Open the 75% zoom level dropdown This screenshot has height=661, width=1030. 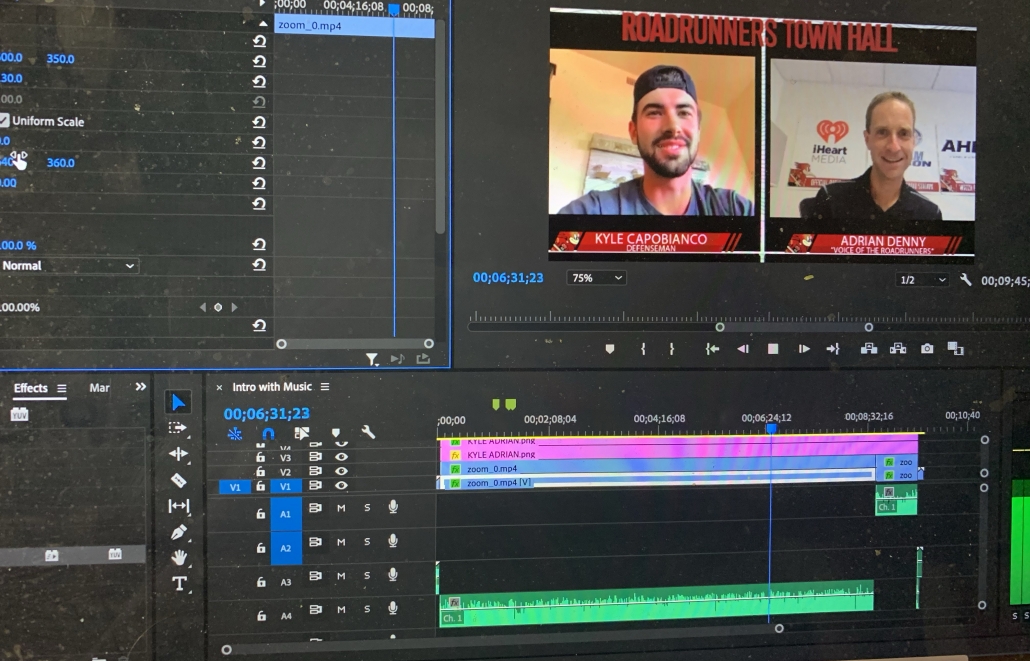(x=596, y=278)
